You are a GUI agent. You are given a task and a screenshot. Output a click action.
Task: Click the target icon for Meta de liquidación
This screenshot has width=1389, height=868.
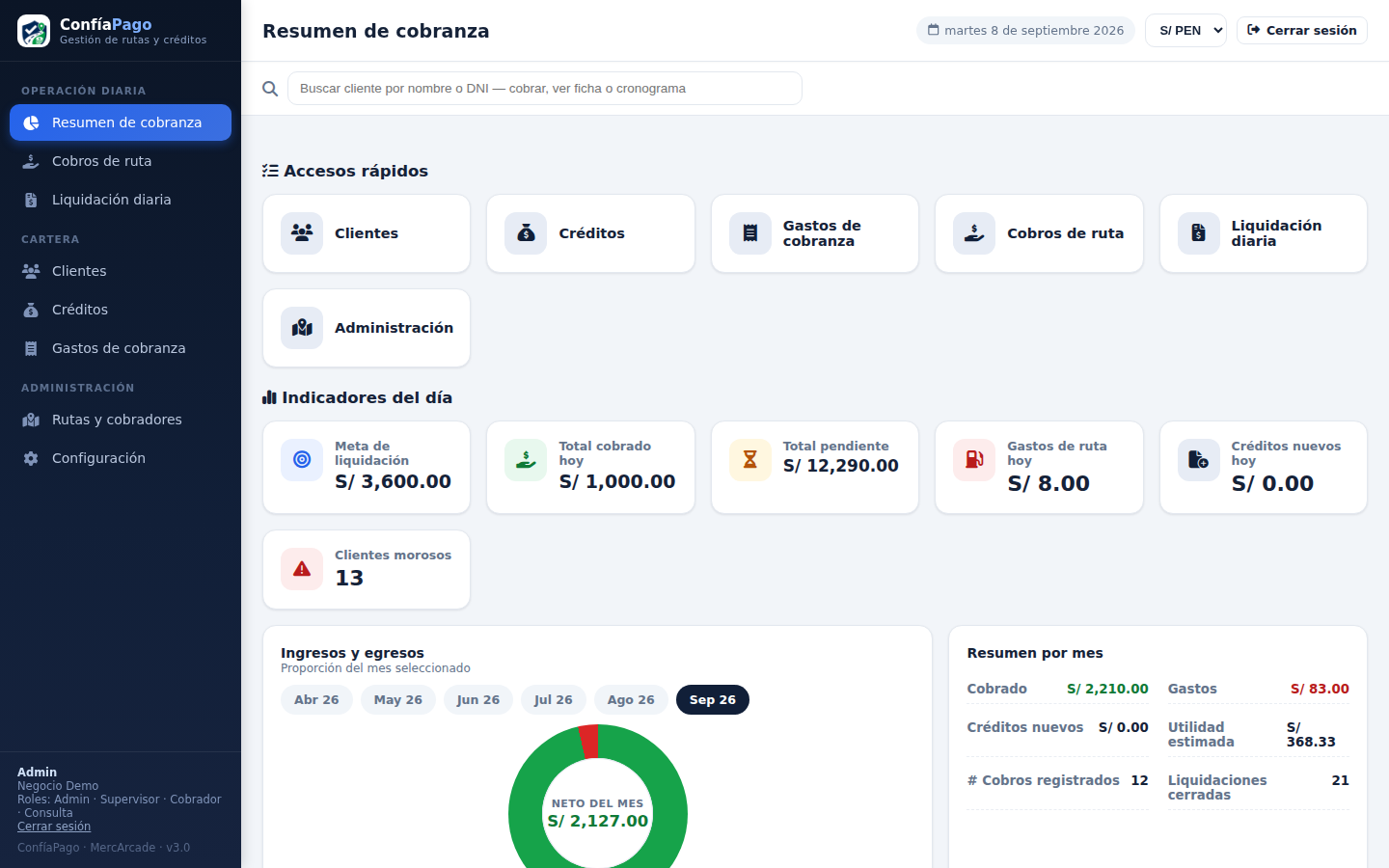(x=302, y=460)
